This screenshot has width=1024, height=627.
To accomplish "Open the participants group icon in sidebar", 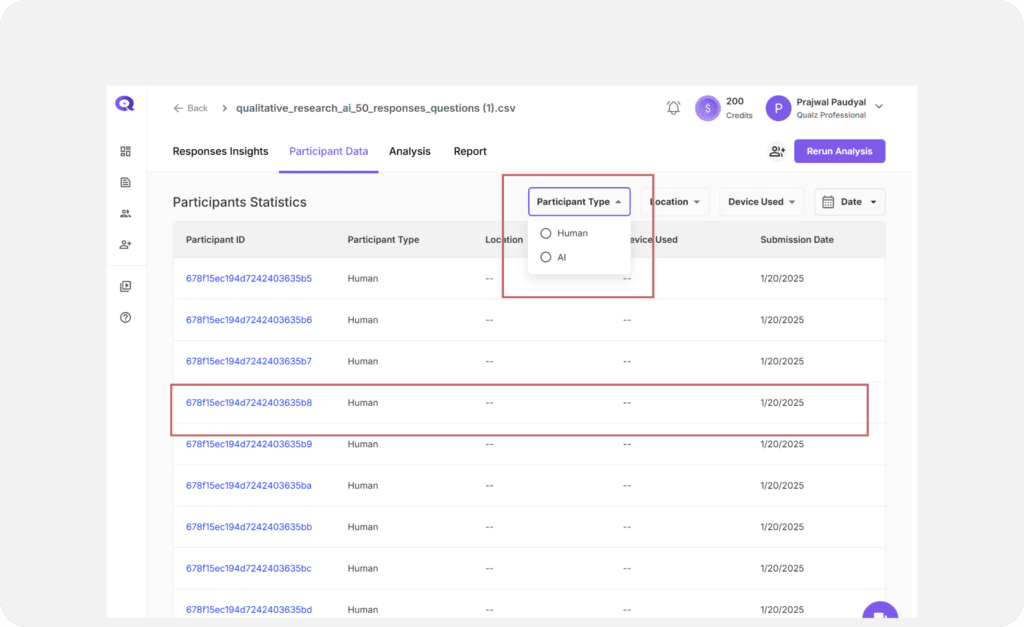I will (125, 213).
